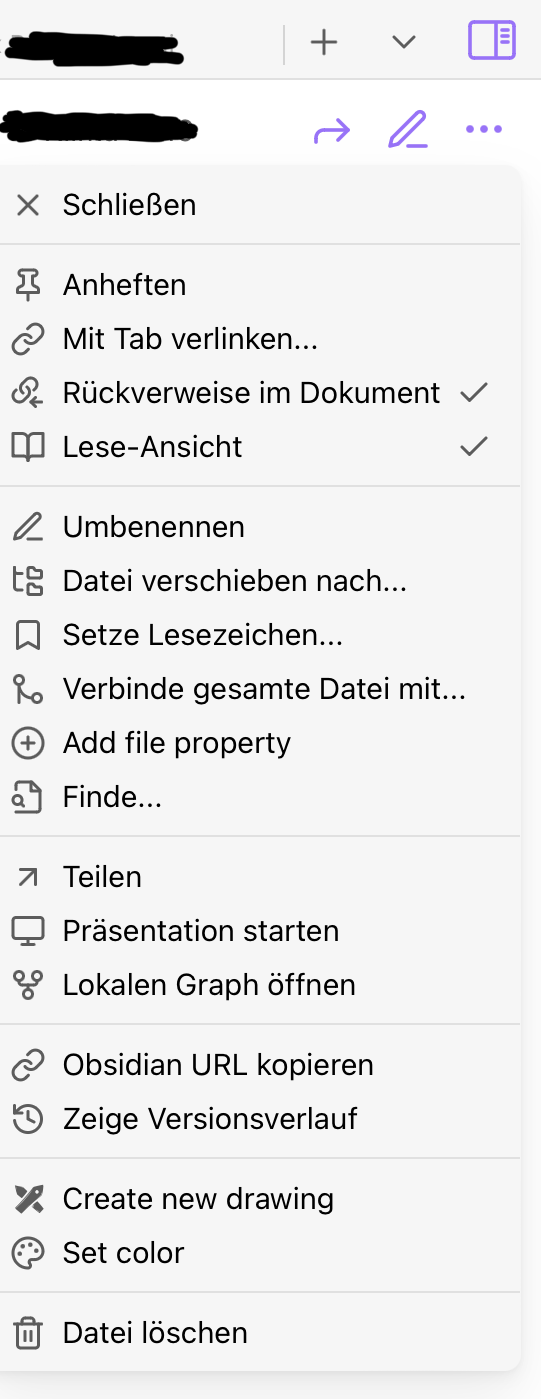The width and height of the screenshot is (541, 1399).
Task: Open Set color palette option
Action: click(260, 1253)
